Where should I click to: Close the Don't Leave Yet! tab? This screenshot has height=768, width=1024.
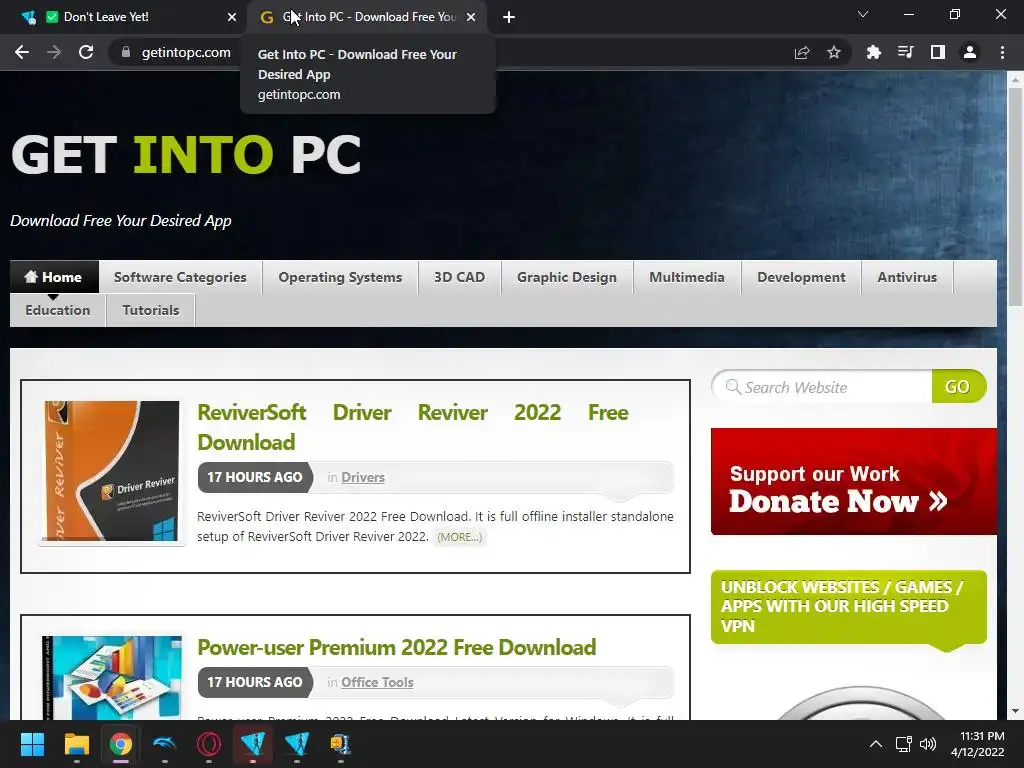232,17
